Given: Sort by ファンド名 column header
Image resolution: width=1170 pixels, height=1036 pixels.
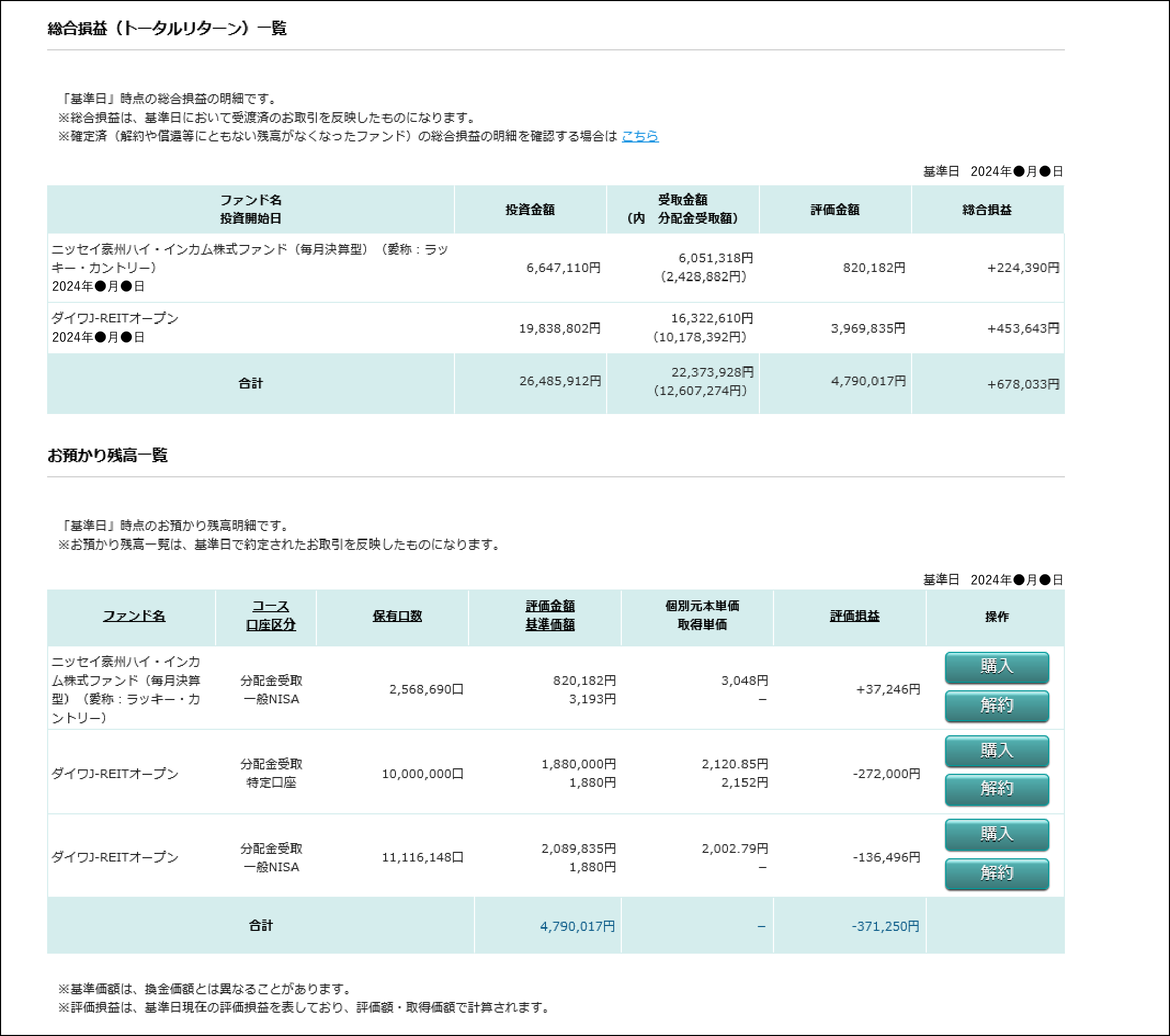Looking at the screenshot, I should pos(134,616).
